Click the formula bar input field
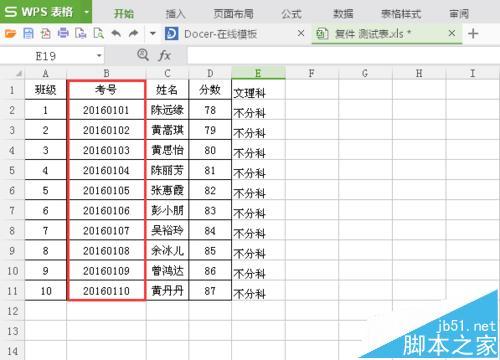500x360 pixels. point(343,55)
